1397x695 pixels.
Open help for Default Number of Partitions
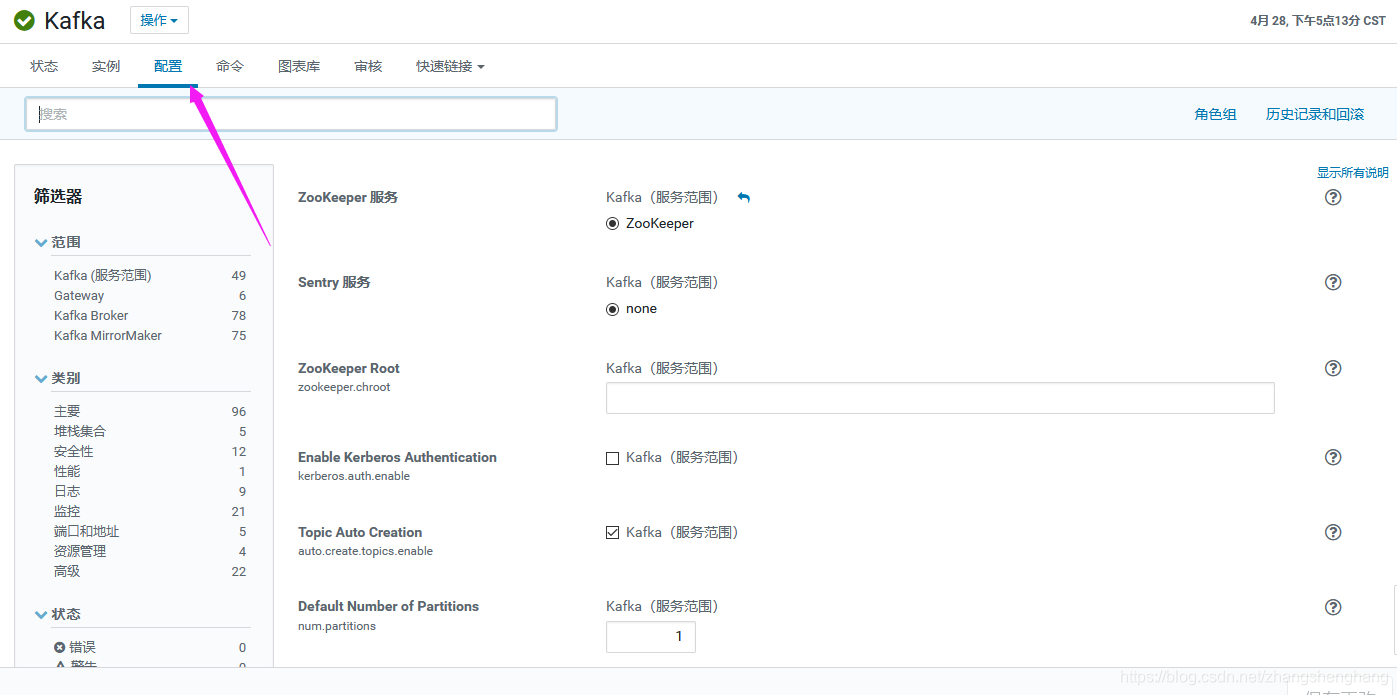click(1333, 607)
